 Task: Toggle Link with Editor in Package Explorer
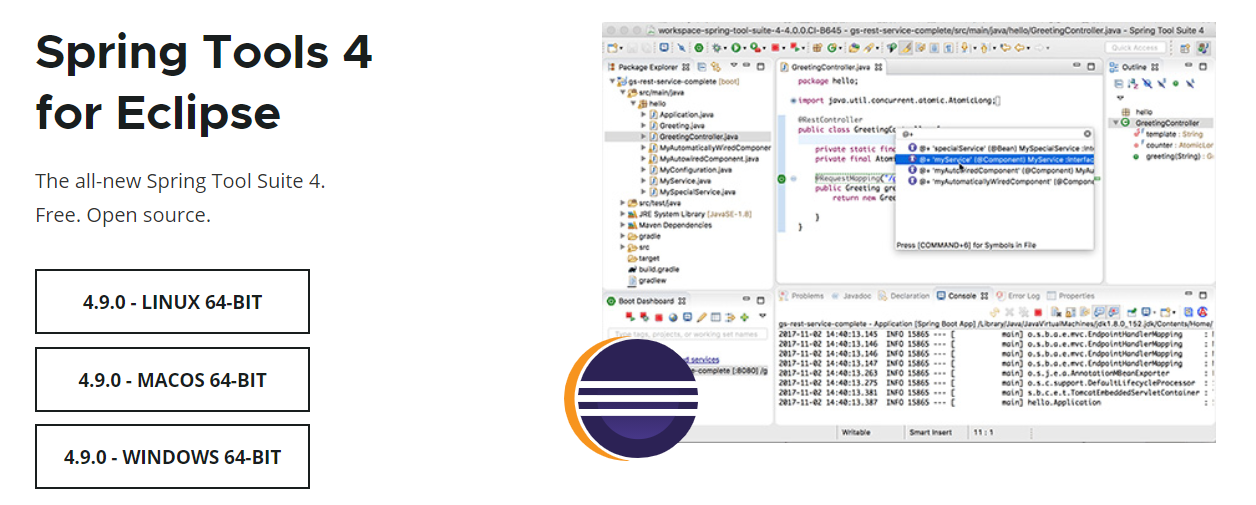point(715,67)
